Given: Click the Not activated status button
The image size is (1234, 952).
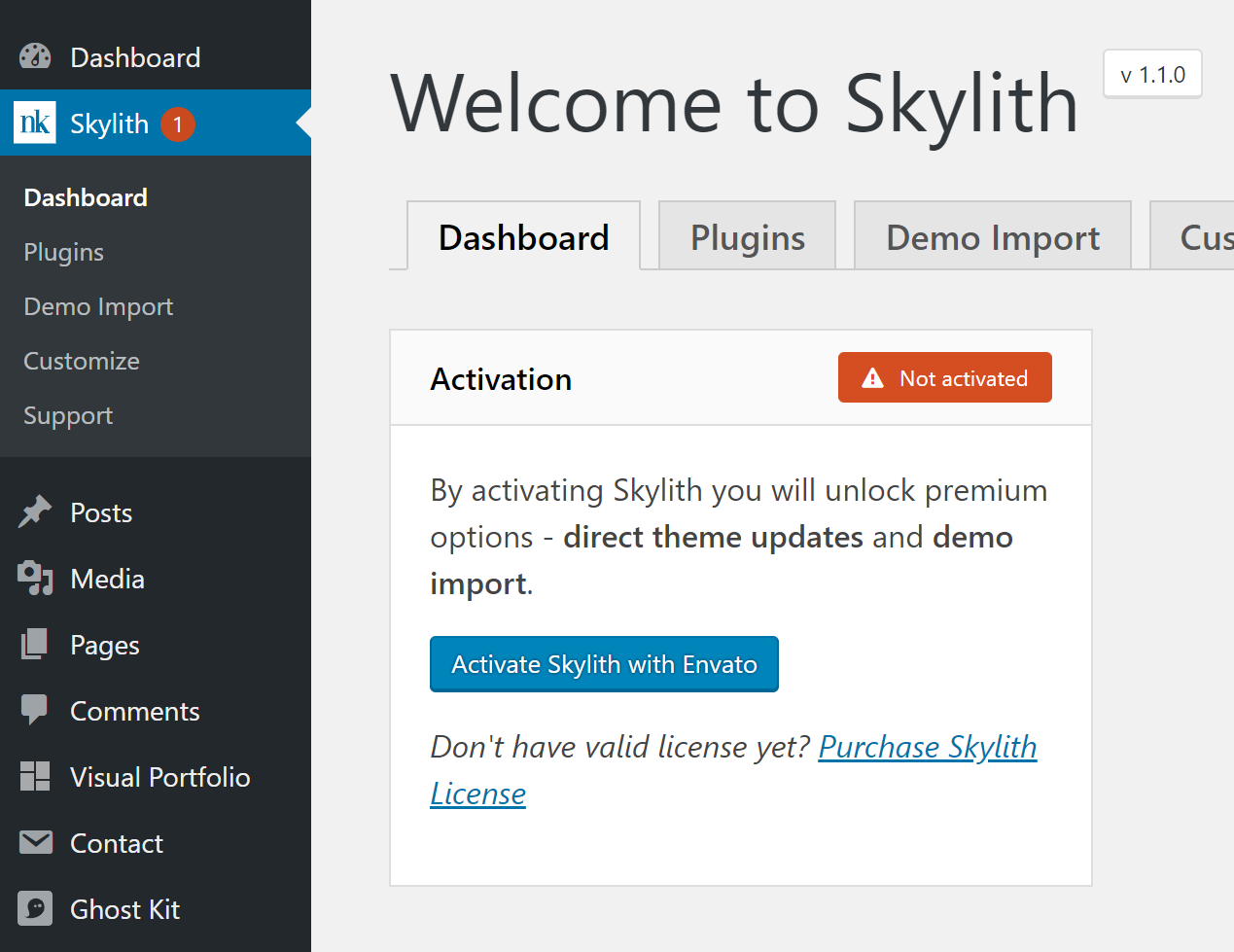Looking at the screenshot, I should [x=945, y=377].
